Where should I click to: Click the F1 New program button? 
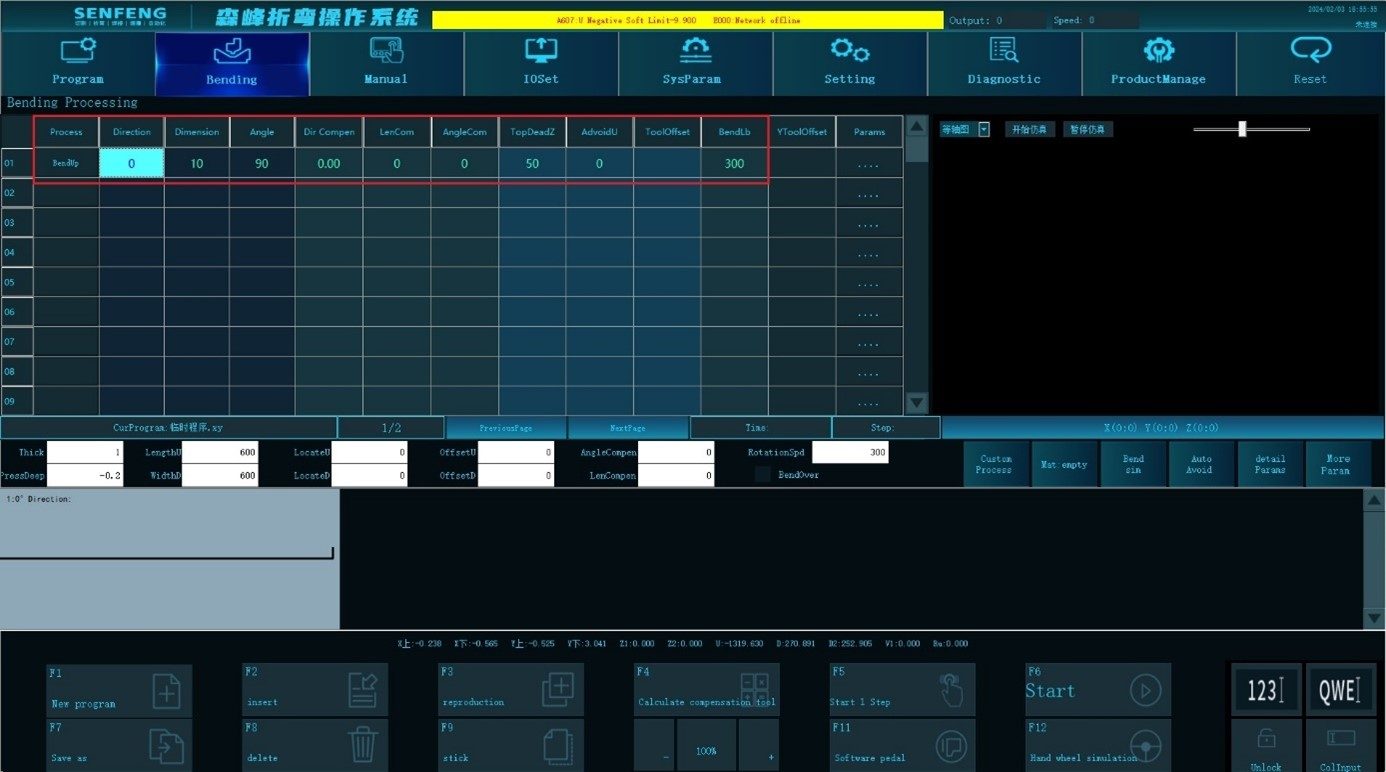[119, 690]
